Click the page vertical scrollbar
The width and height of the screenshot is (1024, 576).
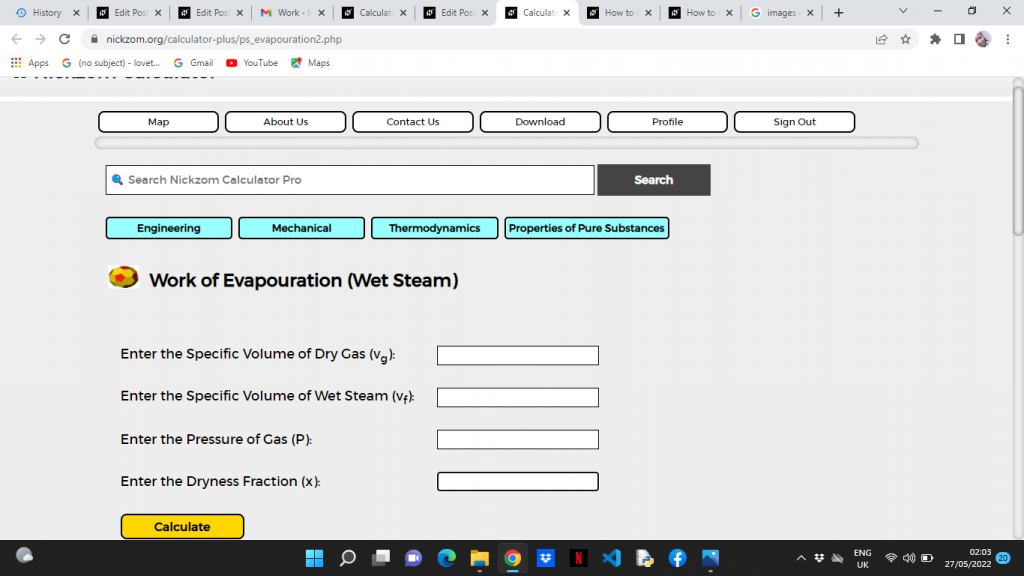[x=1018, y=160]
